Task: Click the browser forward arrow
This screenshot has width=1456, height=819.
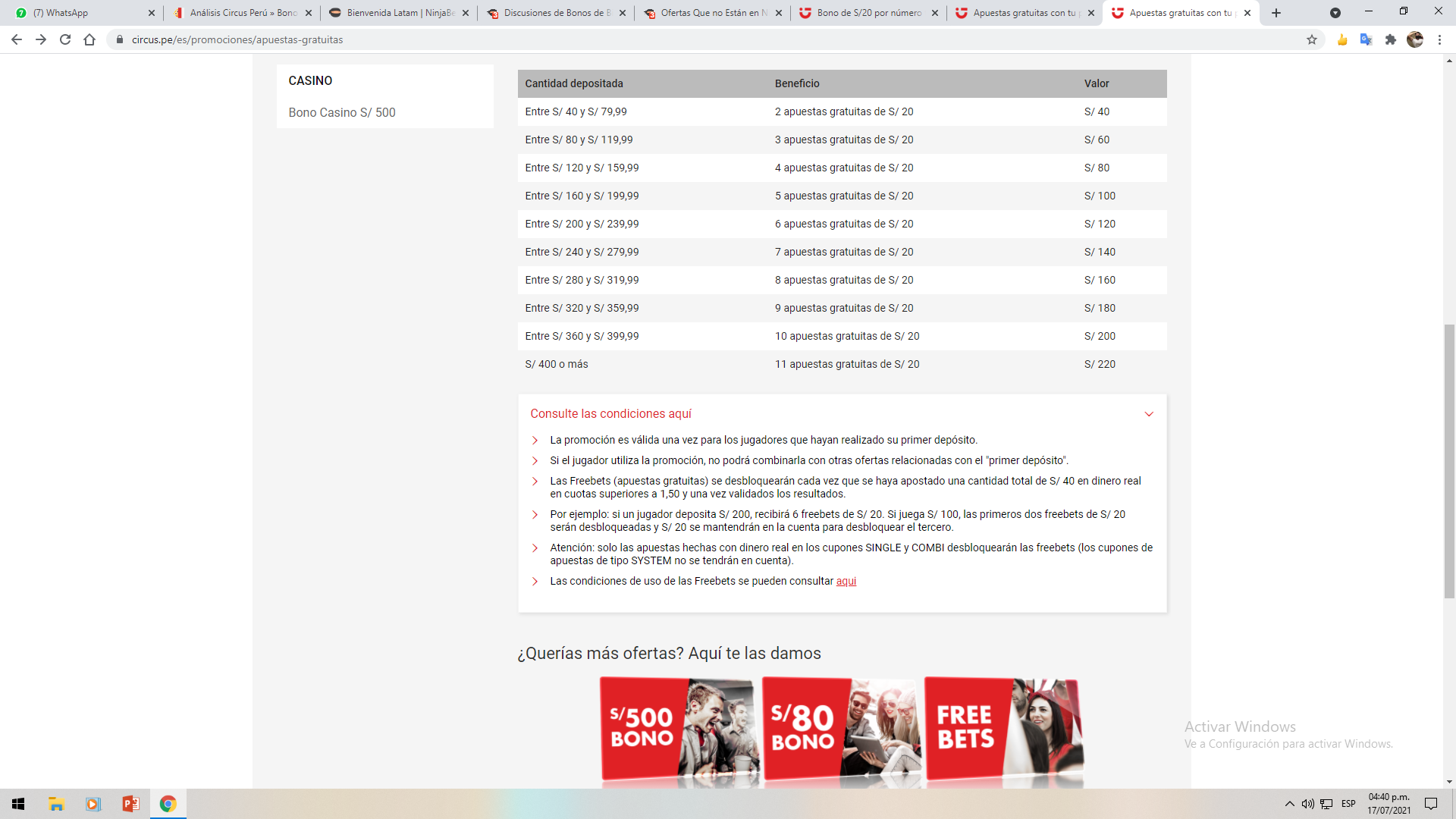Action: coord(41,39)
